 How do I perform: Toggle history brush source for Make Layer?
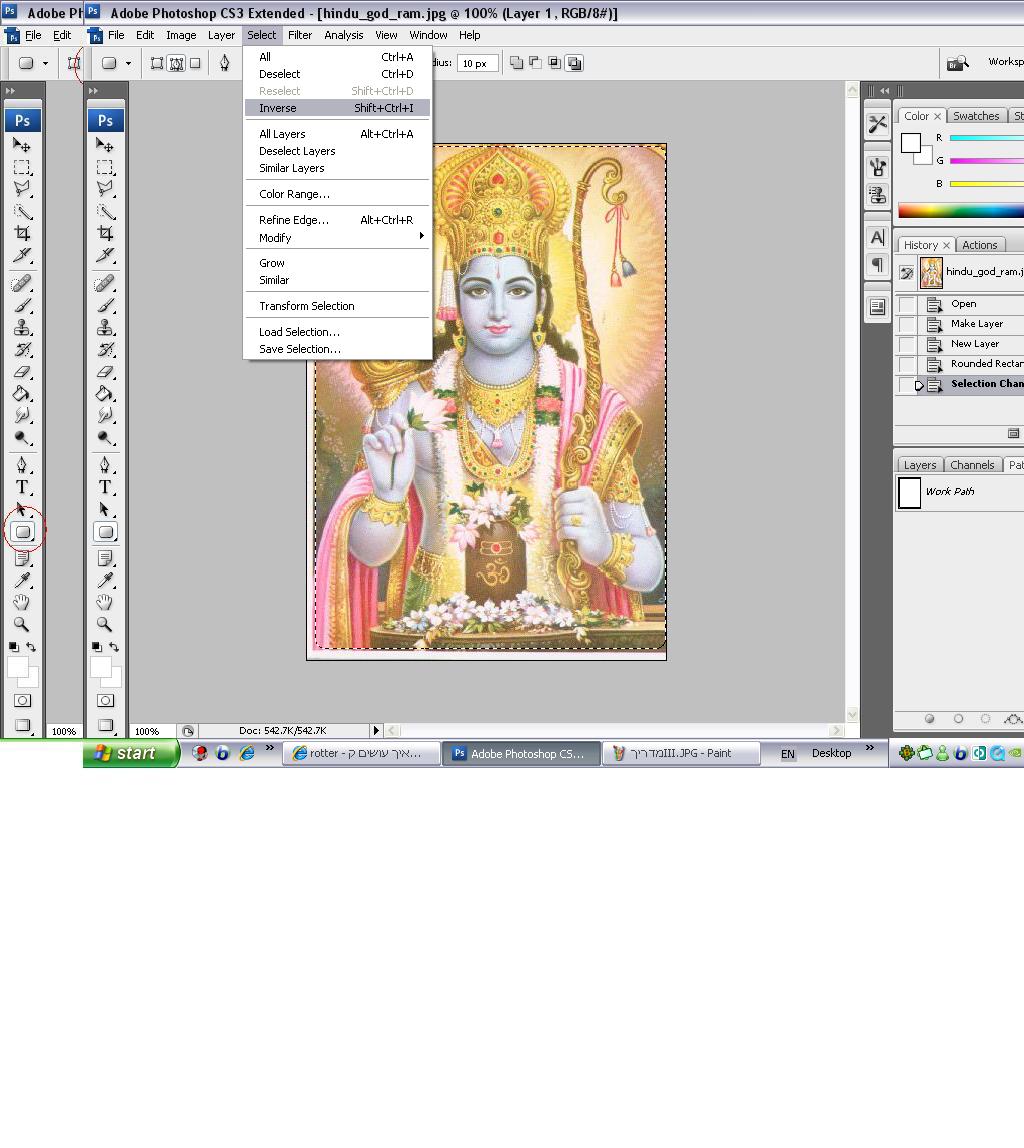coord(907,324)
